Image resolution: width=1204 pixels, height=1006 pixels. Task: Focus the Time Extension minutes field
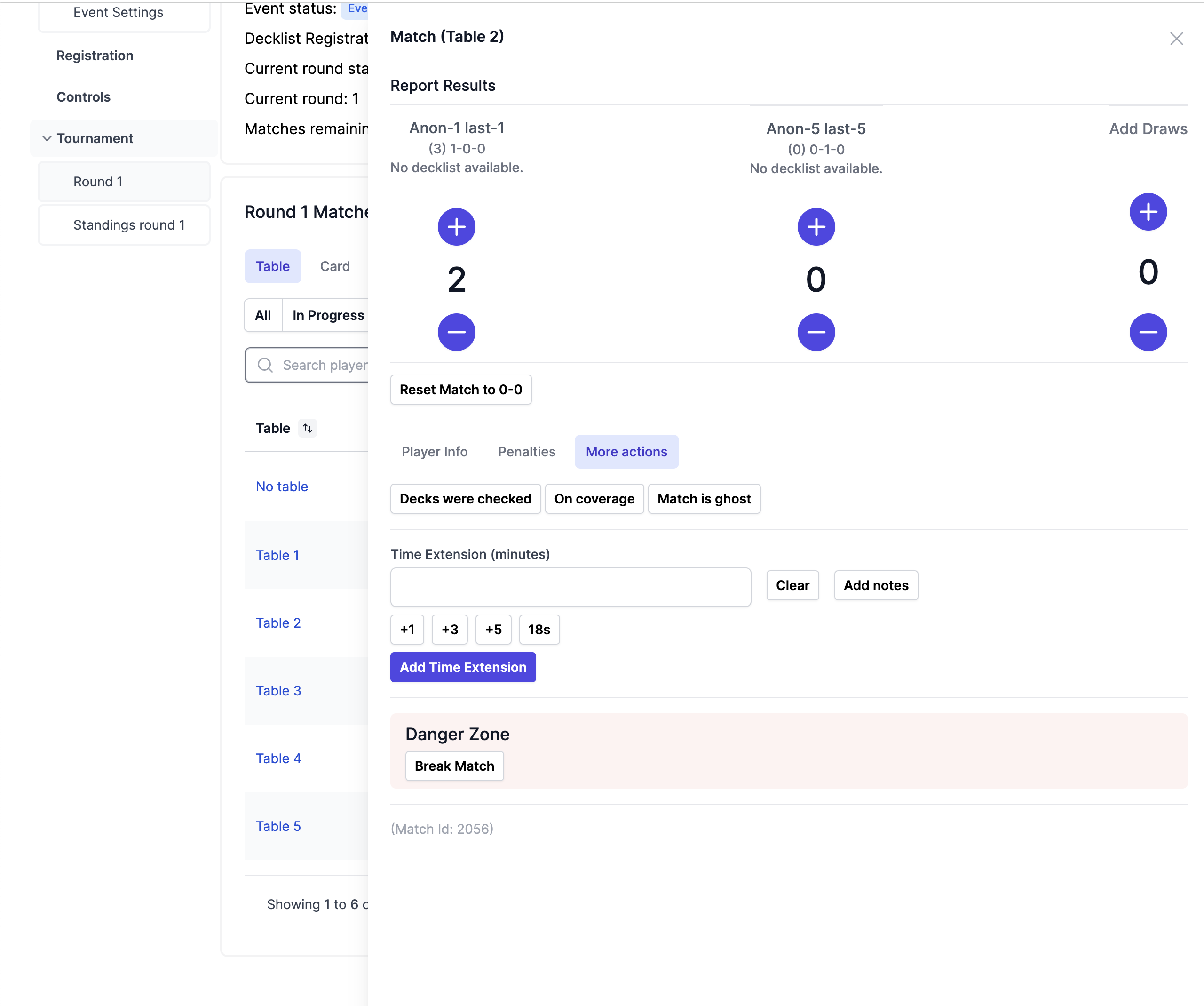(570, 587)
